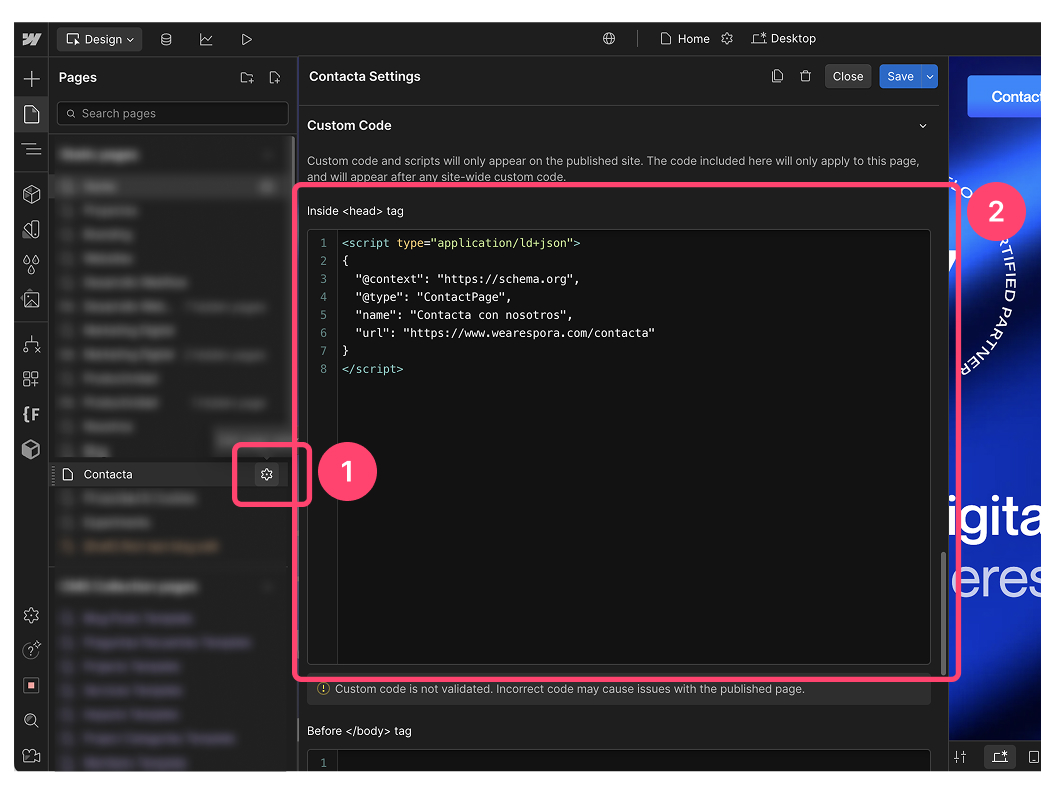Open site Settings gear in left sidebar
This screenshot has width=1061, height=795.
31,615
